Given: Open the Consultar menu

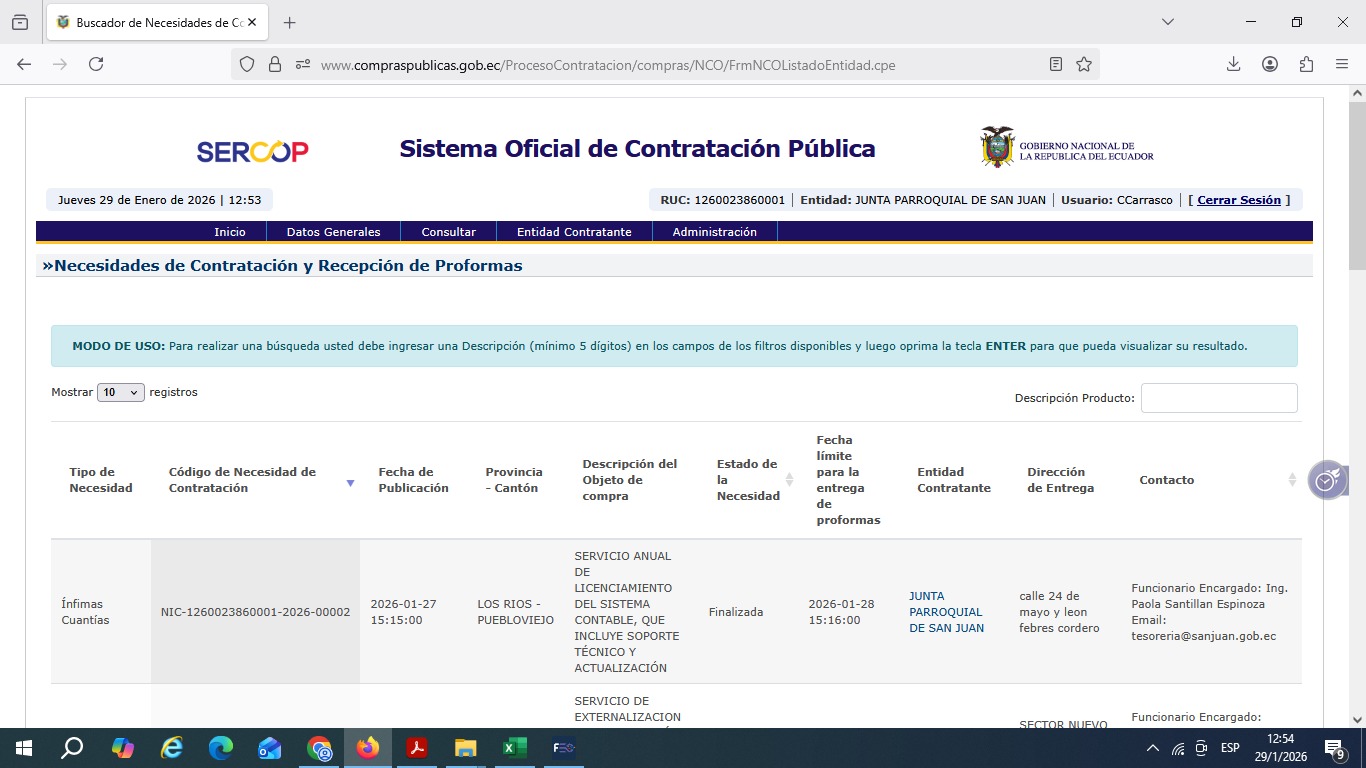Looking at the screenshot, I should click(448, 232).
